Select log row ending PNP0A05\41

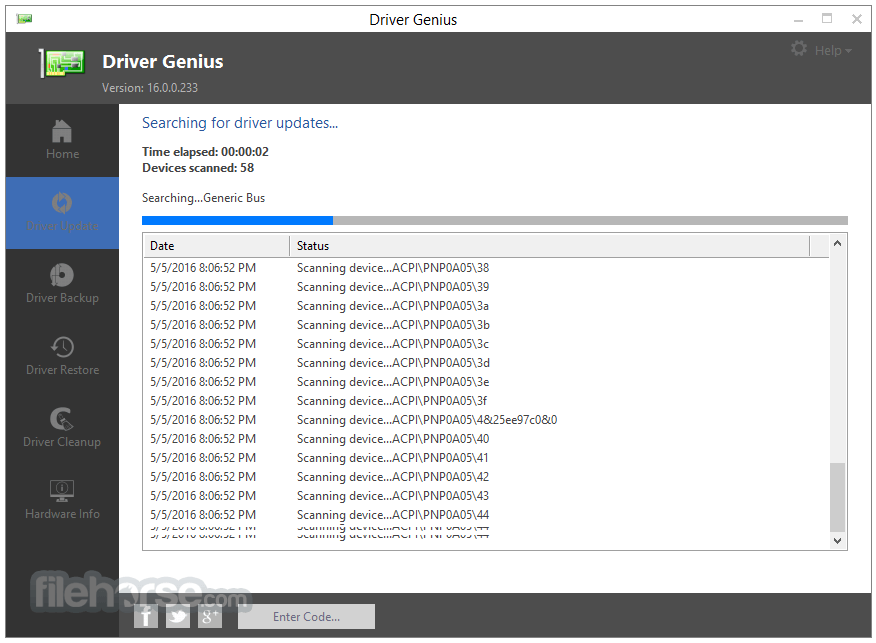point(486,458)
